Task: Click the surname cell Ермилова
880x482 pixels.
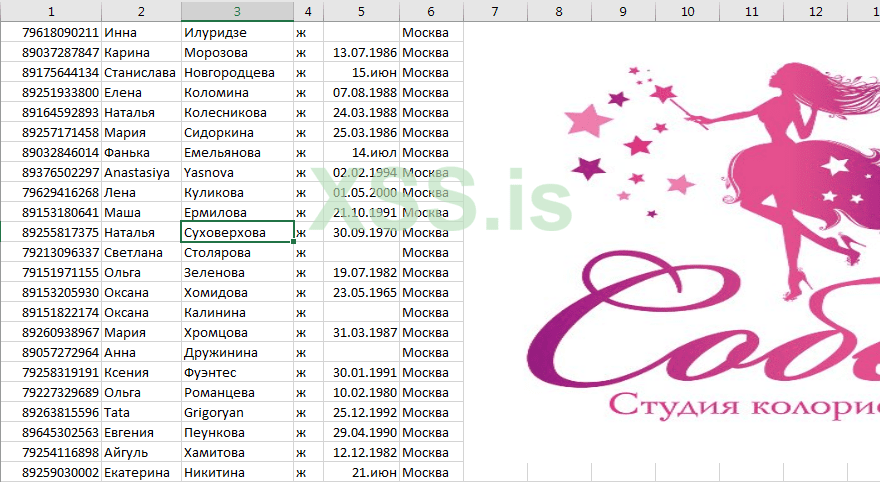Action: [x=237, y=213]
